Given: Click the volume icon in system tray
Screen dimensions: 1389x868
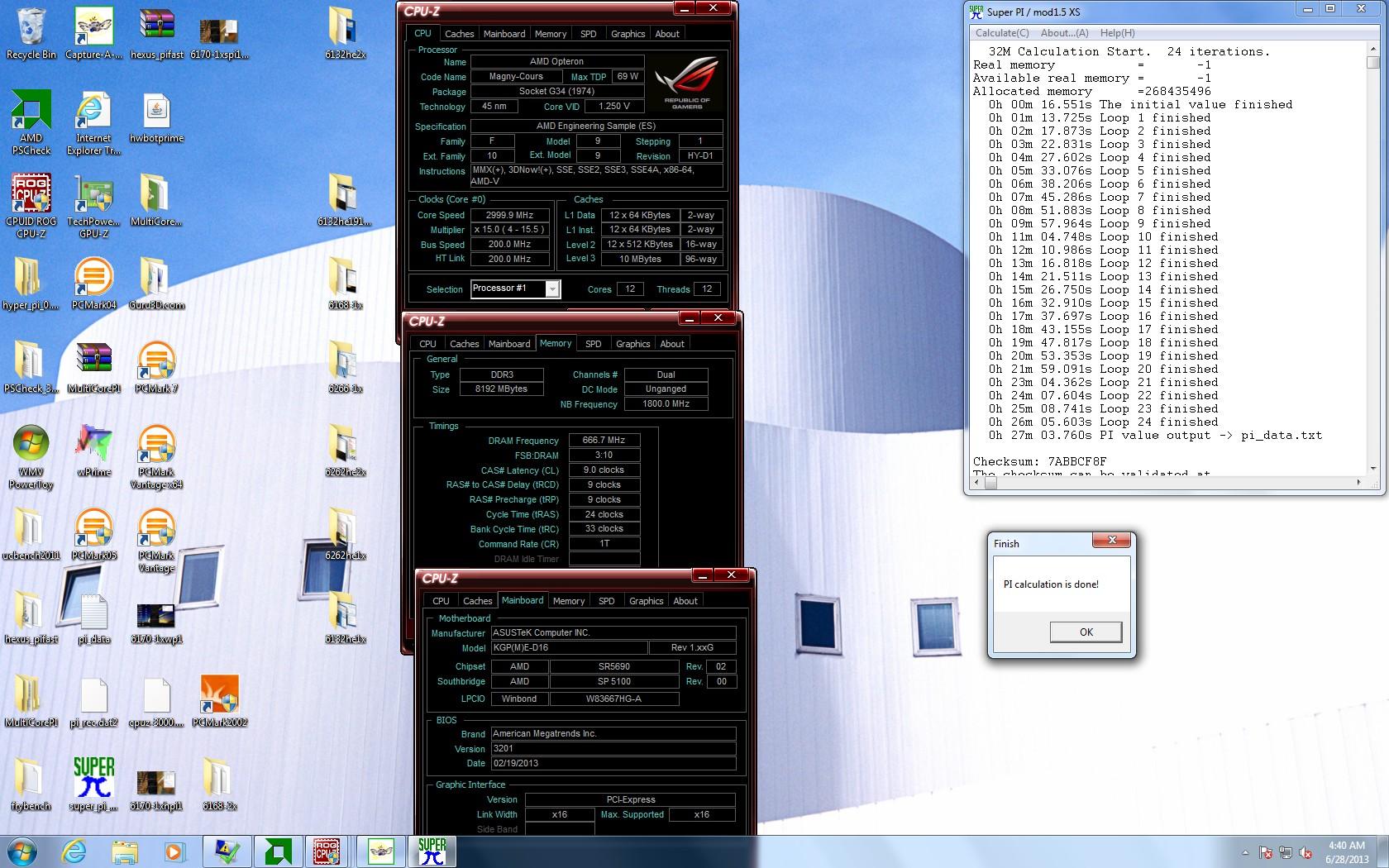Looking at the screenshot, I should pos(1305,852).
